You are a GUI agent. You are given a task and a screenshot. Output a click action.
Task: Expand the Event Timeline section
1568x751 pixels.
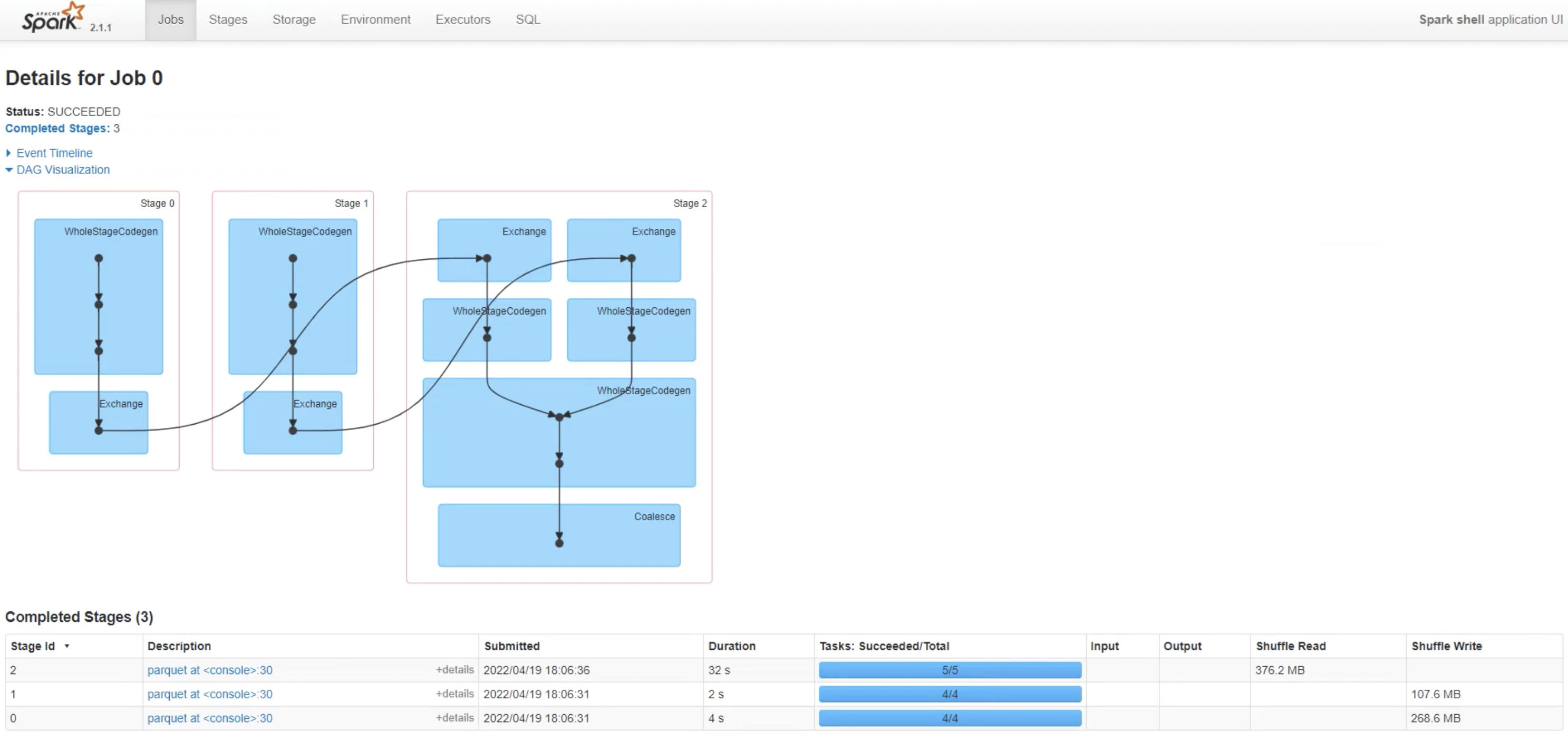(54, 153)
